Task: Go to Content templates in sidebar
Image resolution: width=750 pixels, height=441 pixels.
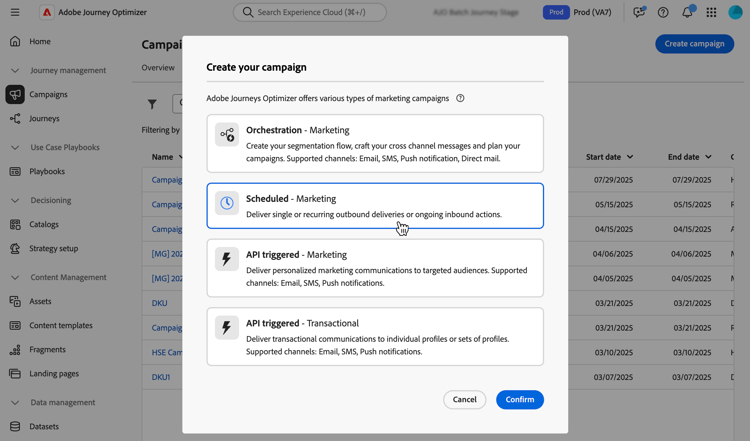Action: click(x=60, y=326)
